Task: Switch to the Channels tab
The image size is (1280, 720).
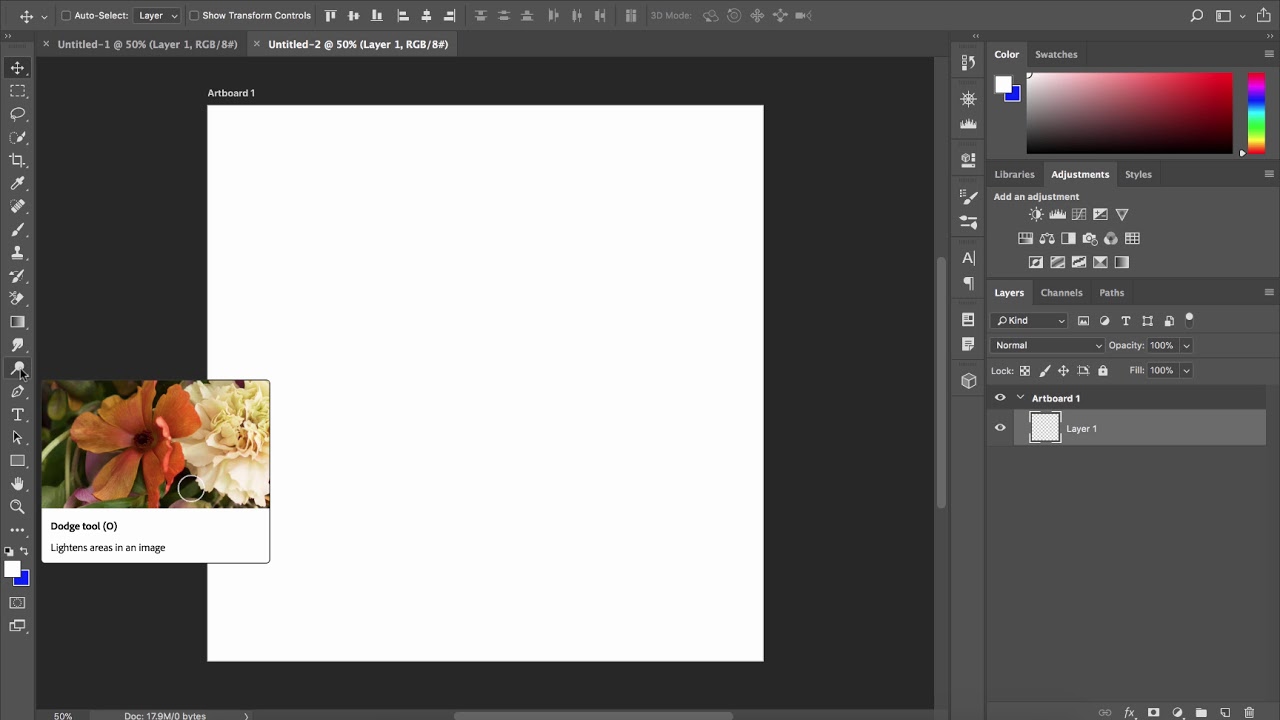Action: pyautogui.click(x=1061, y=292)
